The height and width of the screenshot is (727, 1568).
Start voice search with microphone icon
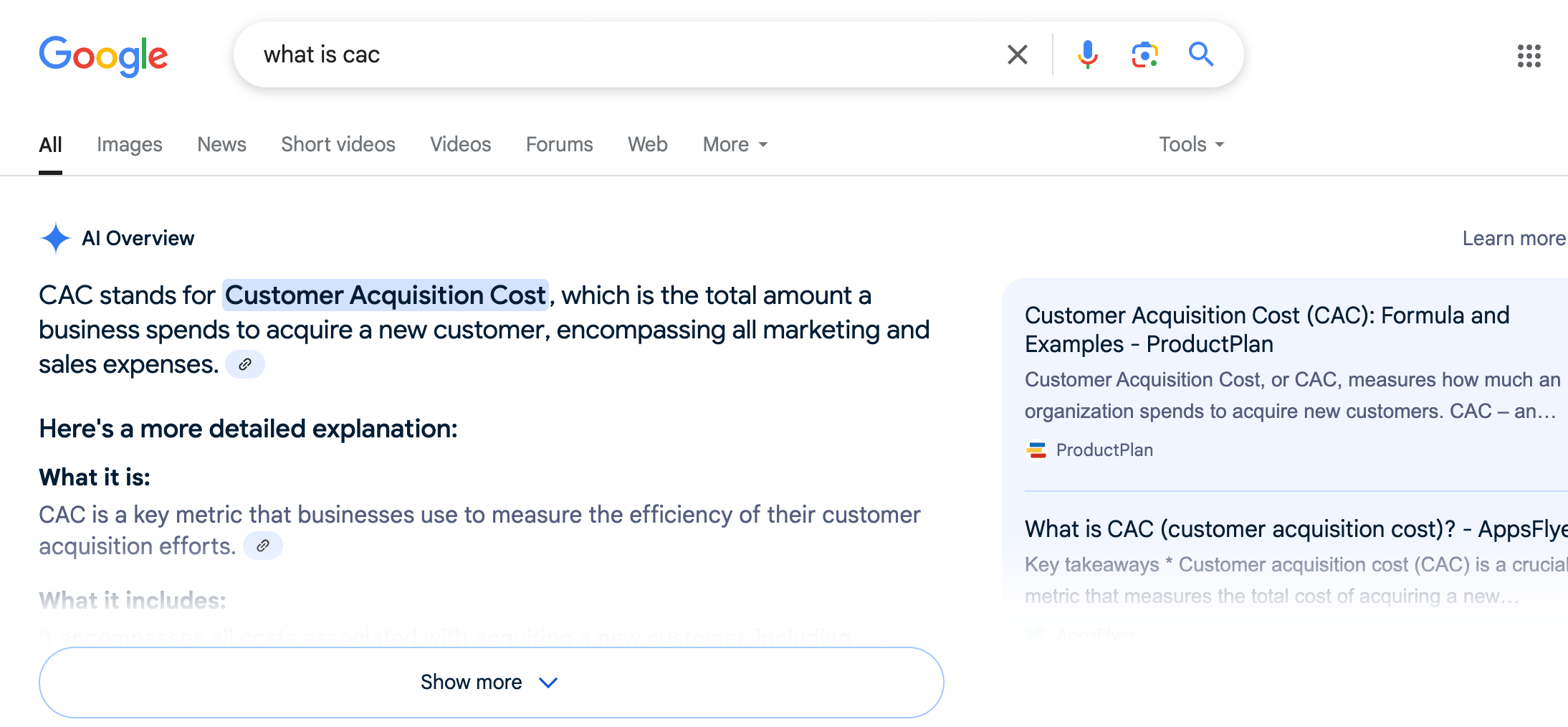(1087, 54)
